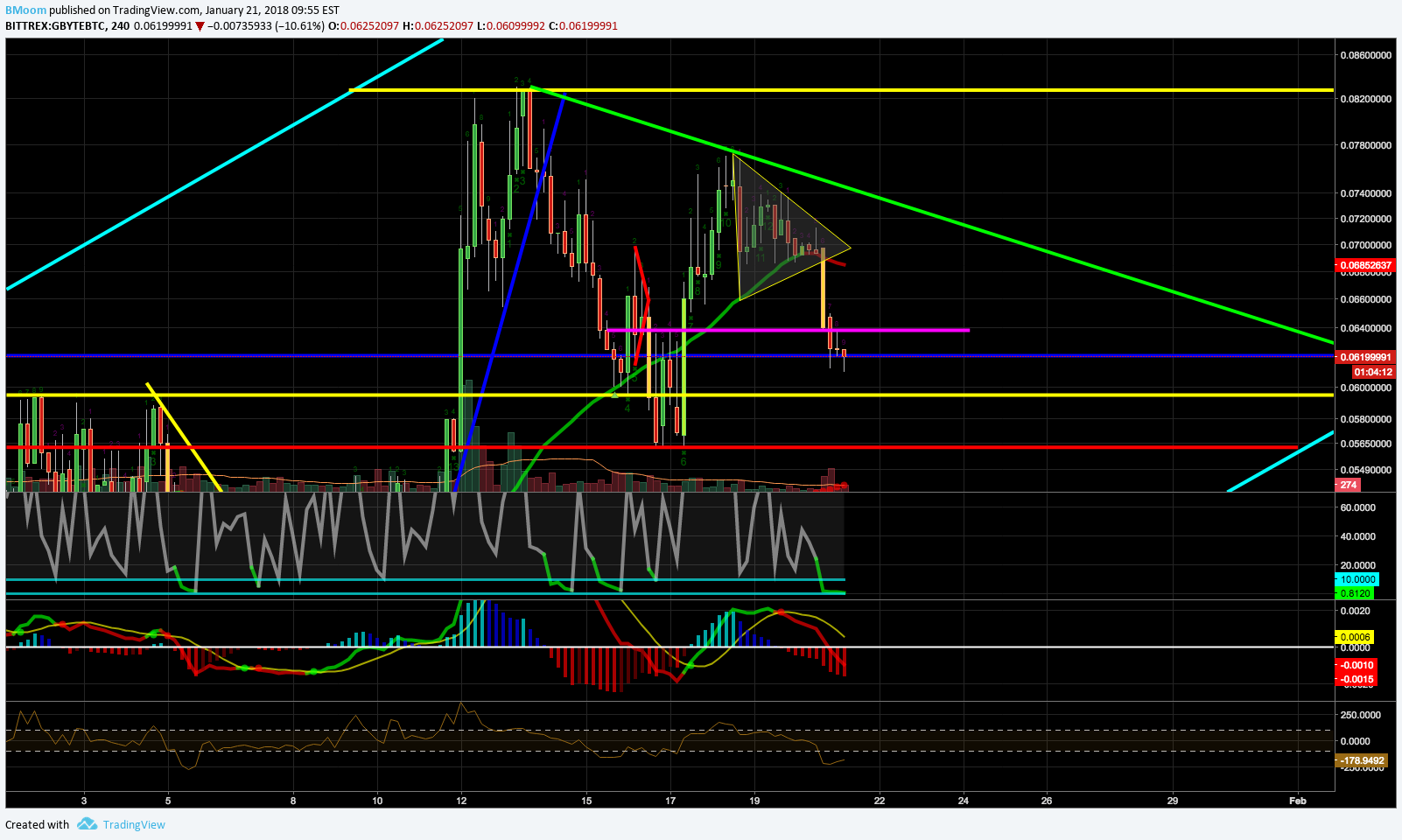
Task: Select the red horizontal line near 0.0565
Action: pyautogui.click(x=652, y=447)
